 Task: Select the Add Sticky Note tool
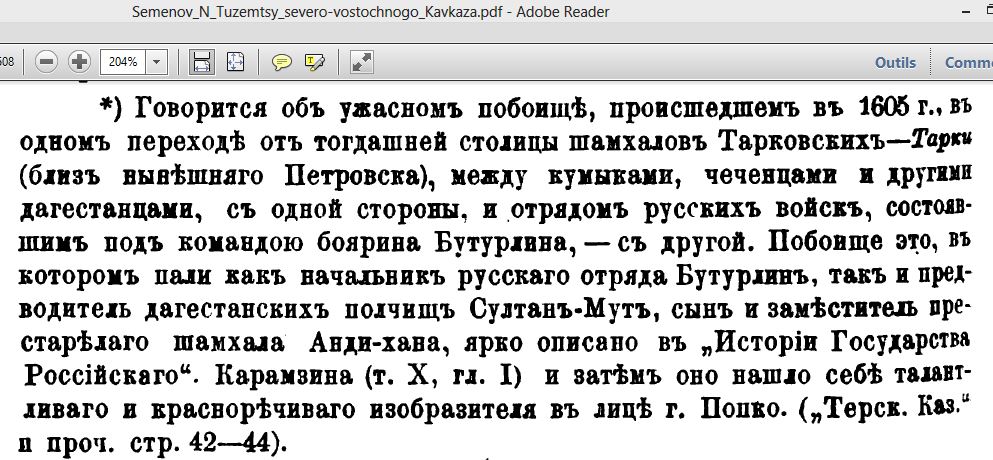[x=282, y=62]
